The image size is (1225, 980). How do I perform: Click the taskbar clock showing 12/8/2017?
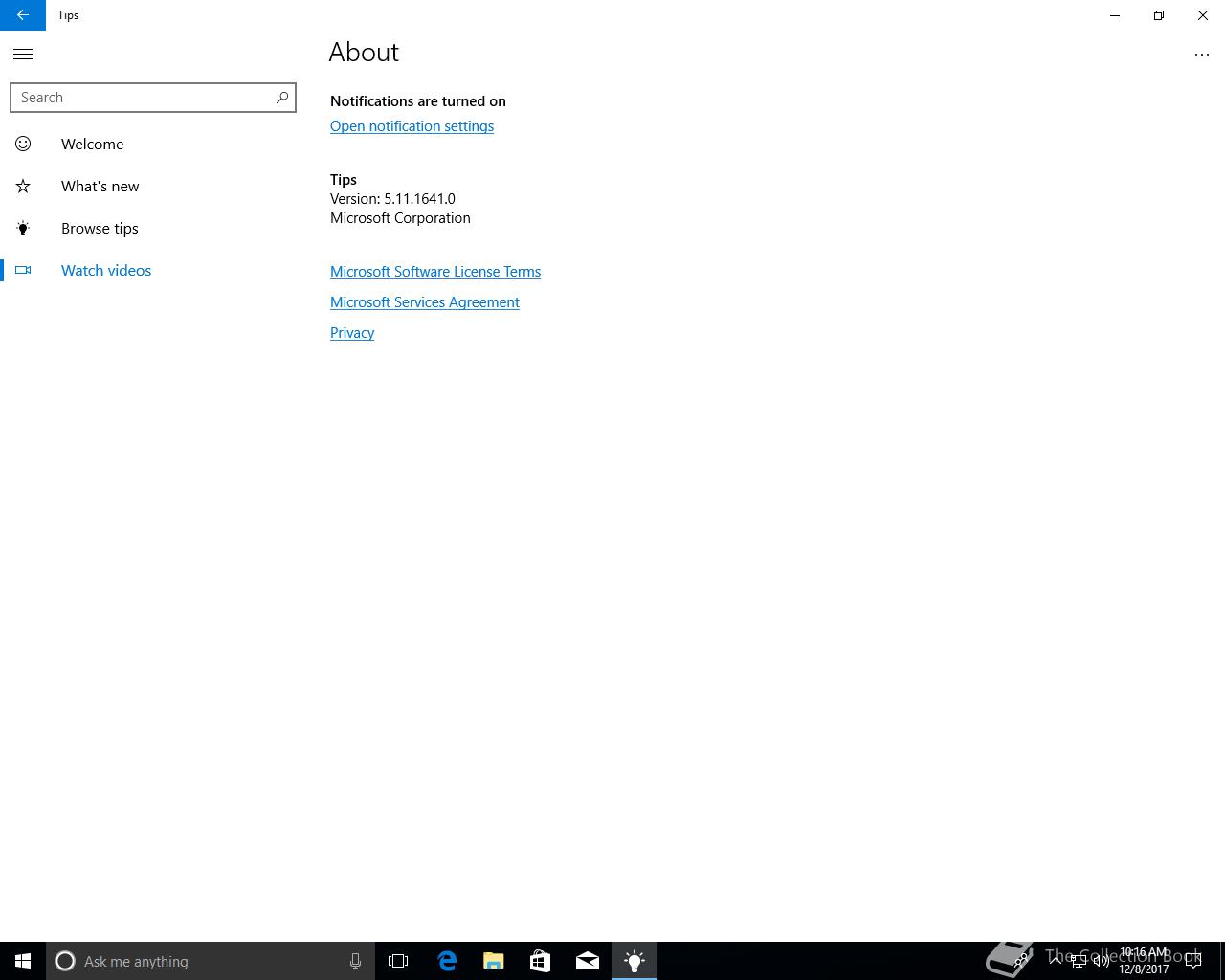point(1144,961)
